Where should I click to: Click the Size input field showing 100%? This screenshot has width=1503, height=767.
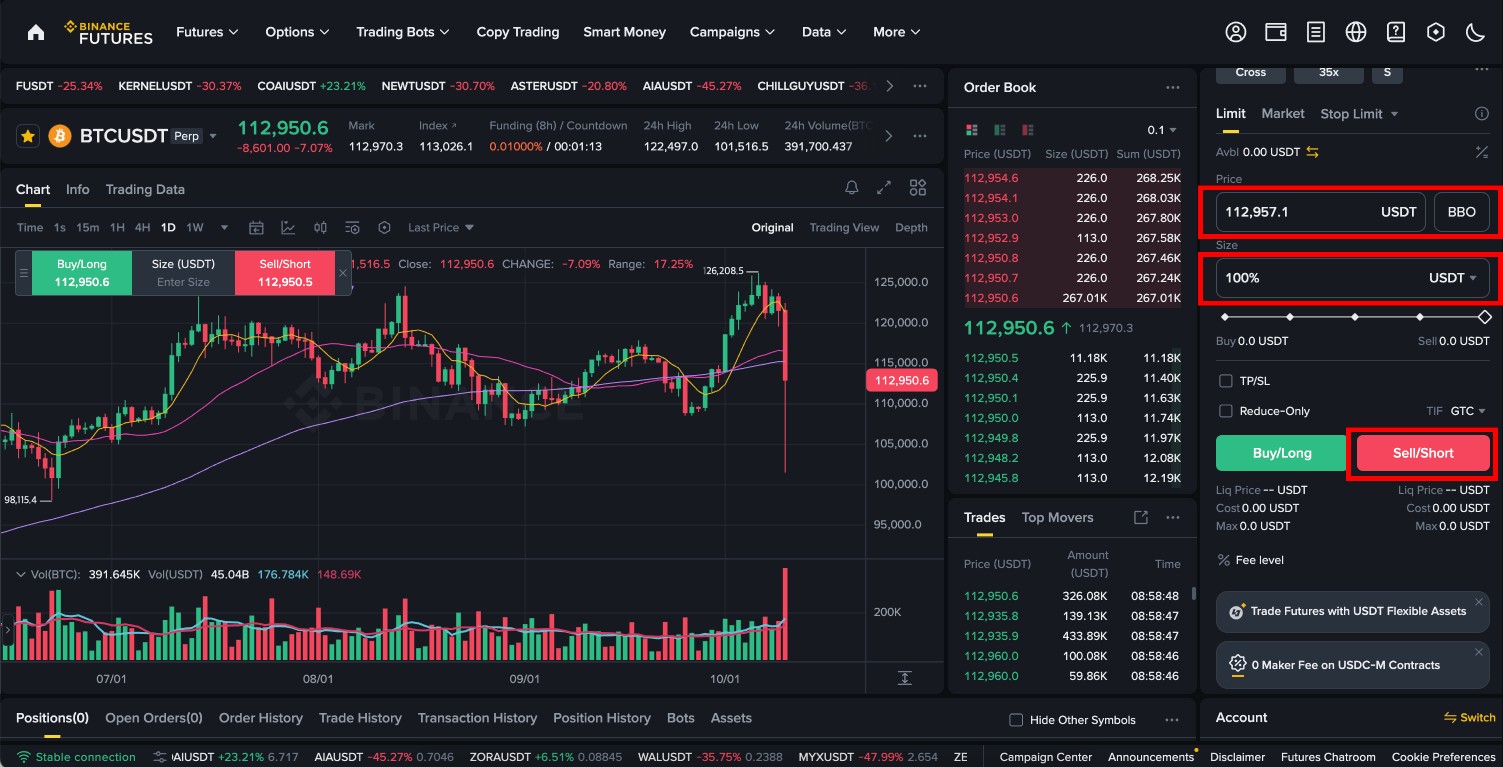1353,278
